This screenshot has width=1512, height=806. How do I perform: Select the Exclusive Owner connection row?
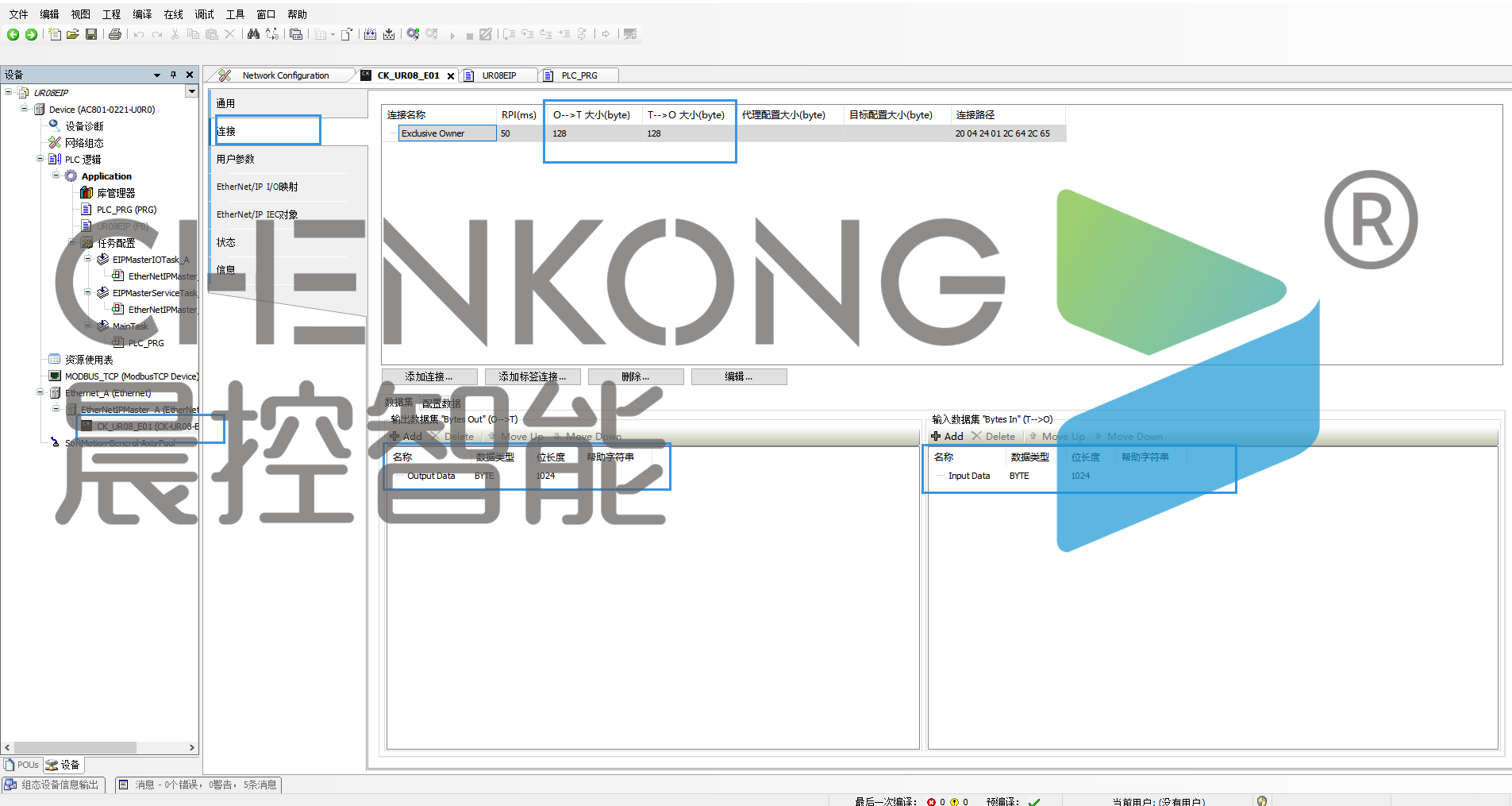(x=725, y=133)
